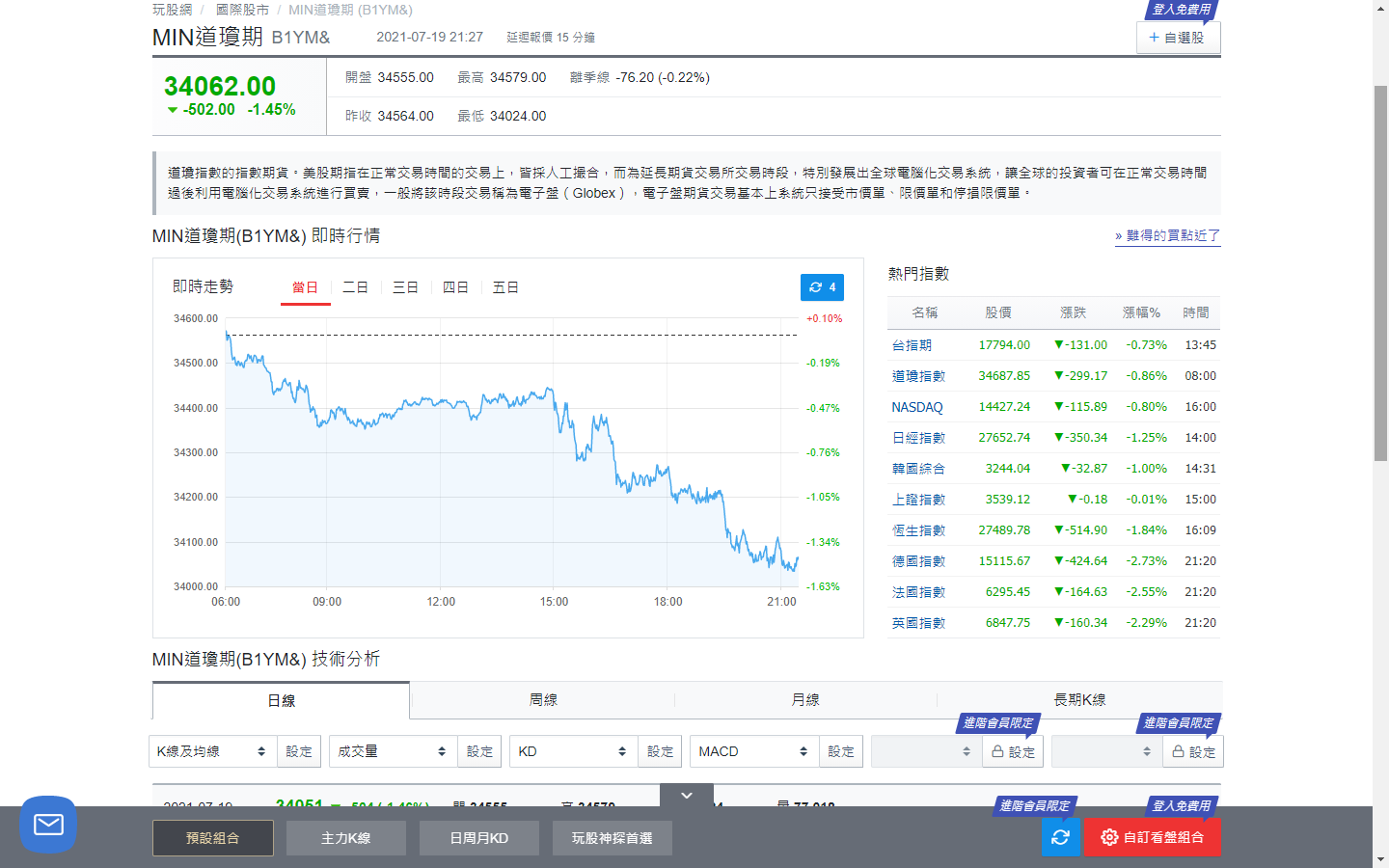This screenshot has height=868, width=1389.
Task: Collapse the bottom bar with the chevron
Action: tap(687, 796)
